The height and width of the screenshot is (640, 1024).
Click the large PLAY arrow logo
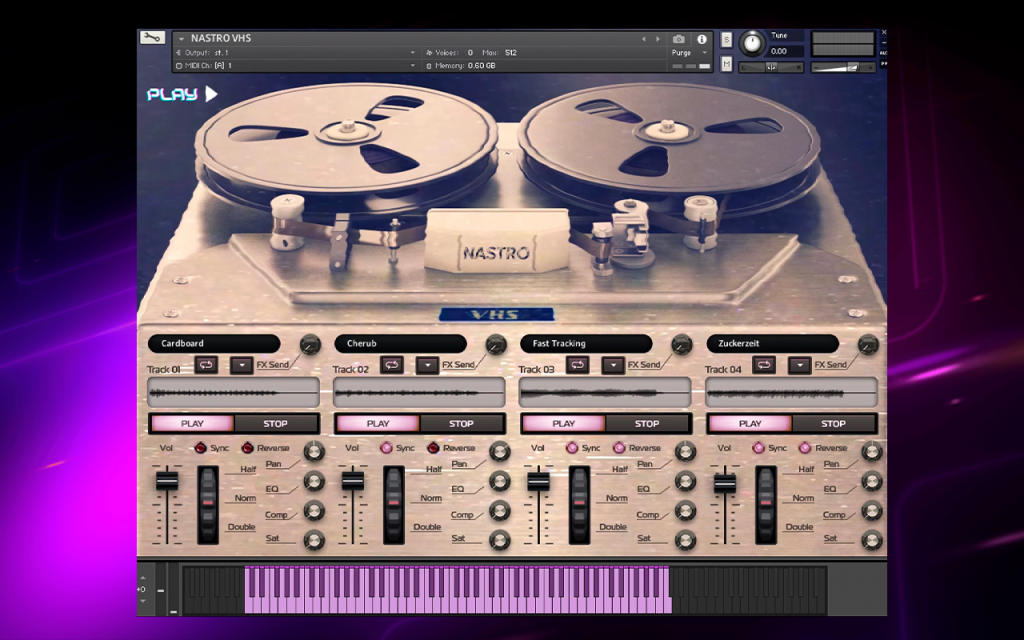[182, 94]
